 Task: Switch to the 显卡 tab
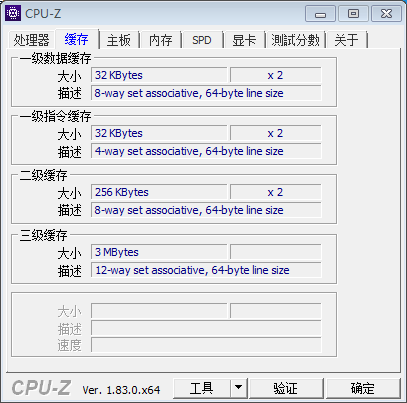click(x=244, y=40)
